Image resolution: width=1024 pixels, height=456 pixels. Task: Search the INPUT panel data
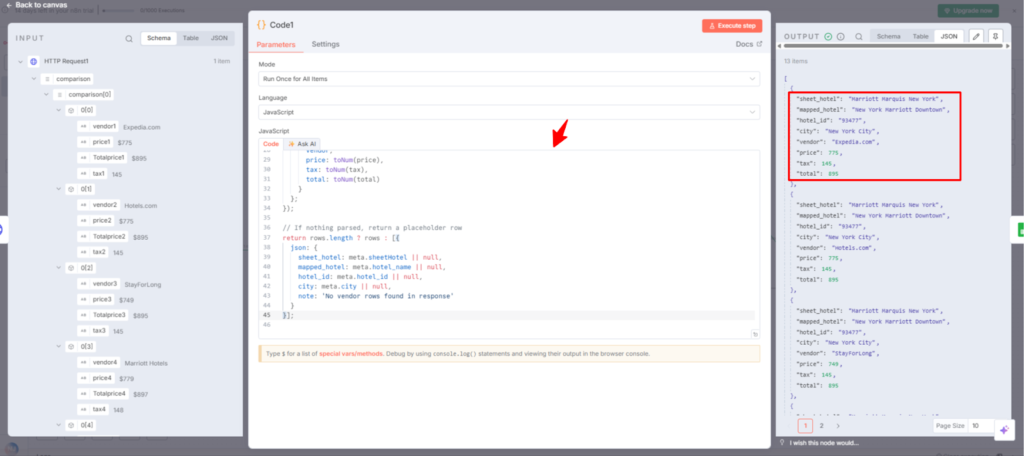click(x=129, y=39)
